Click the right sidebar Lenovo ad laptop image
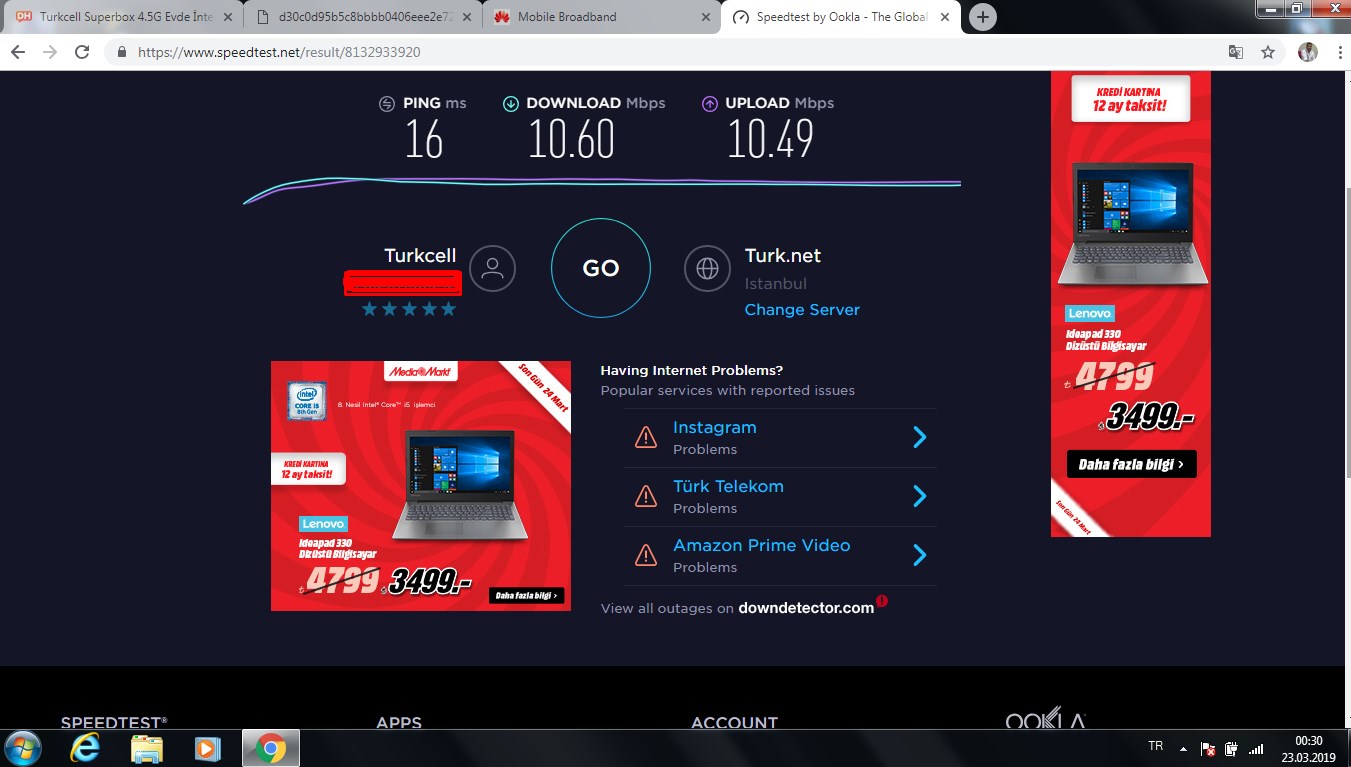The width and height of the screenshot is (1351, 767). [x=1132, y=224]
